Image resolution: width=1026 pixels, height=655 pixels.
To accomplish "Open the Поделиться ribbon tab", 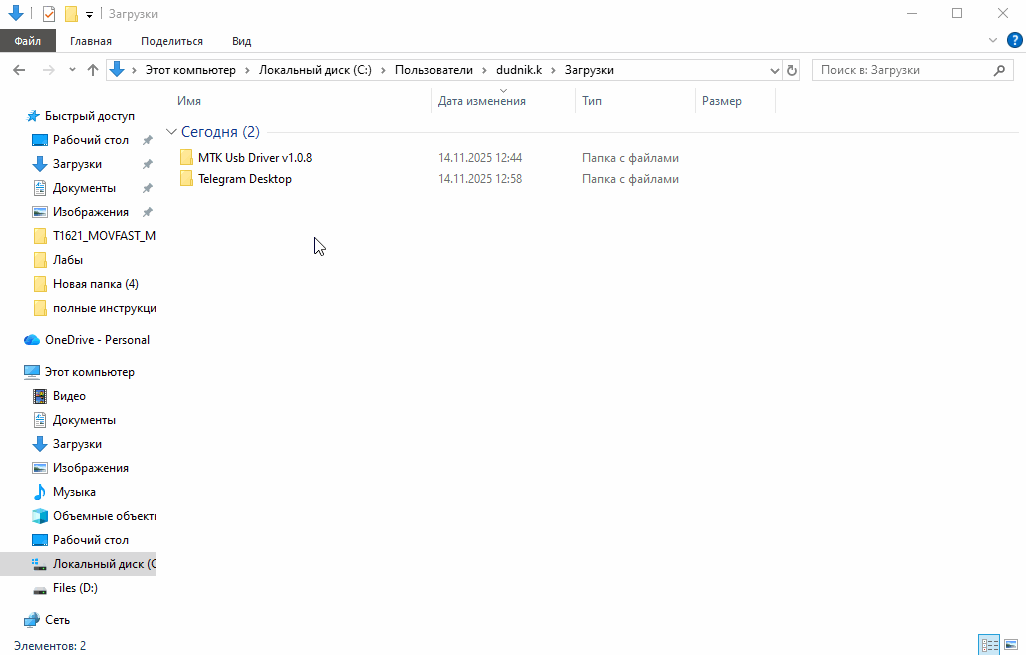I will pyautogui.click(x=172, y=41).
